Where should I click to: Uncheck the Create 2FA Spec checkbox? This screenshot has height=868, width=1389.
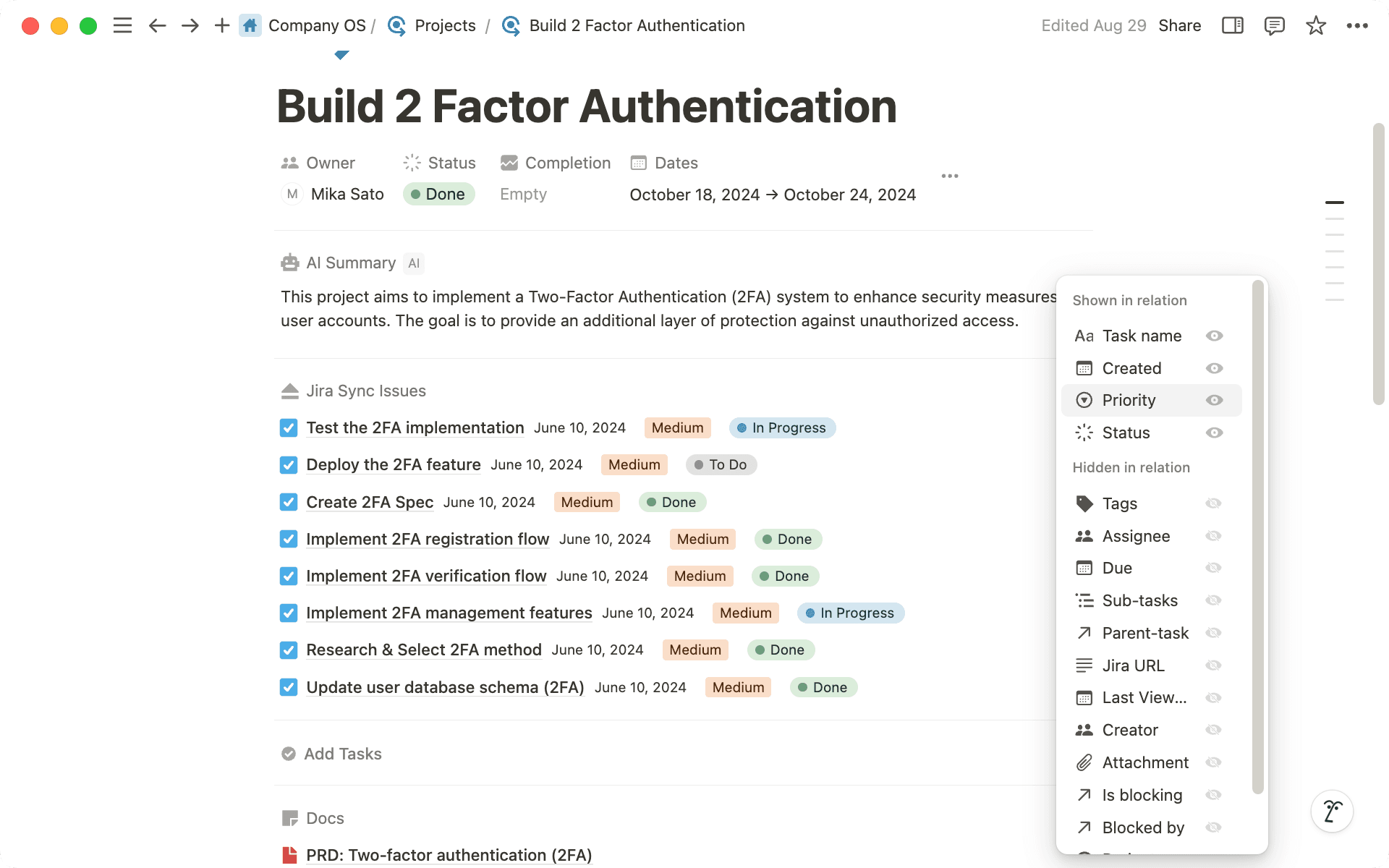[x=288, y=502]
